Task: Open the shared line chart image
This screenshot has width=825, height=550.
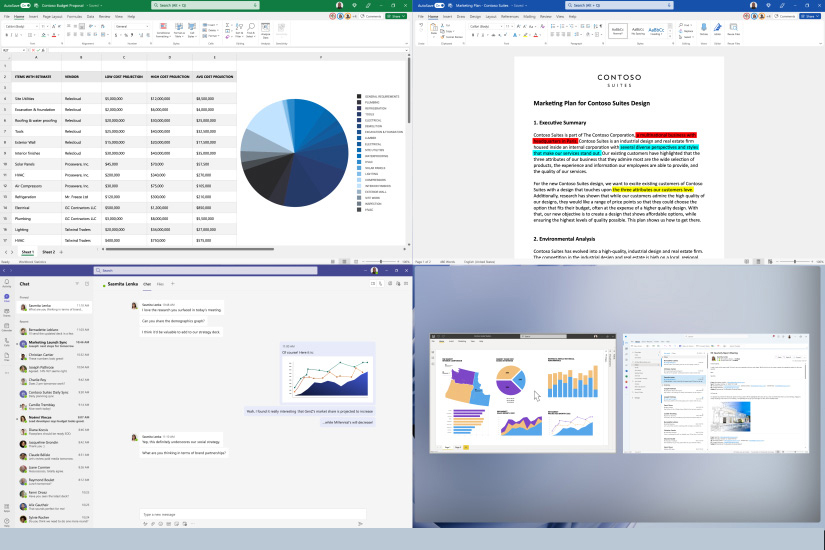Action: tap(328, 379)
